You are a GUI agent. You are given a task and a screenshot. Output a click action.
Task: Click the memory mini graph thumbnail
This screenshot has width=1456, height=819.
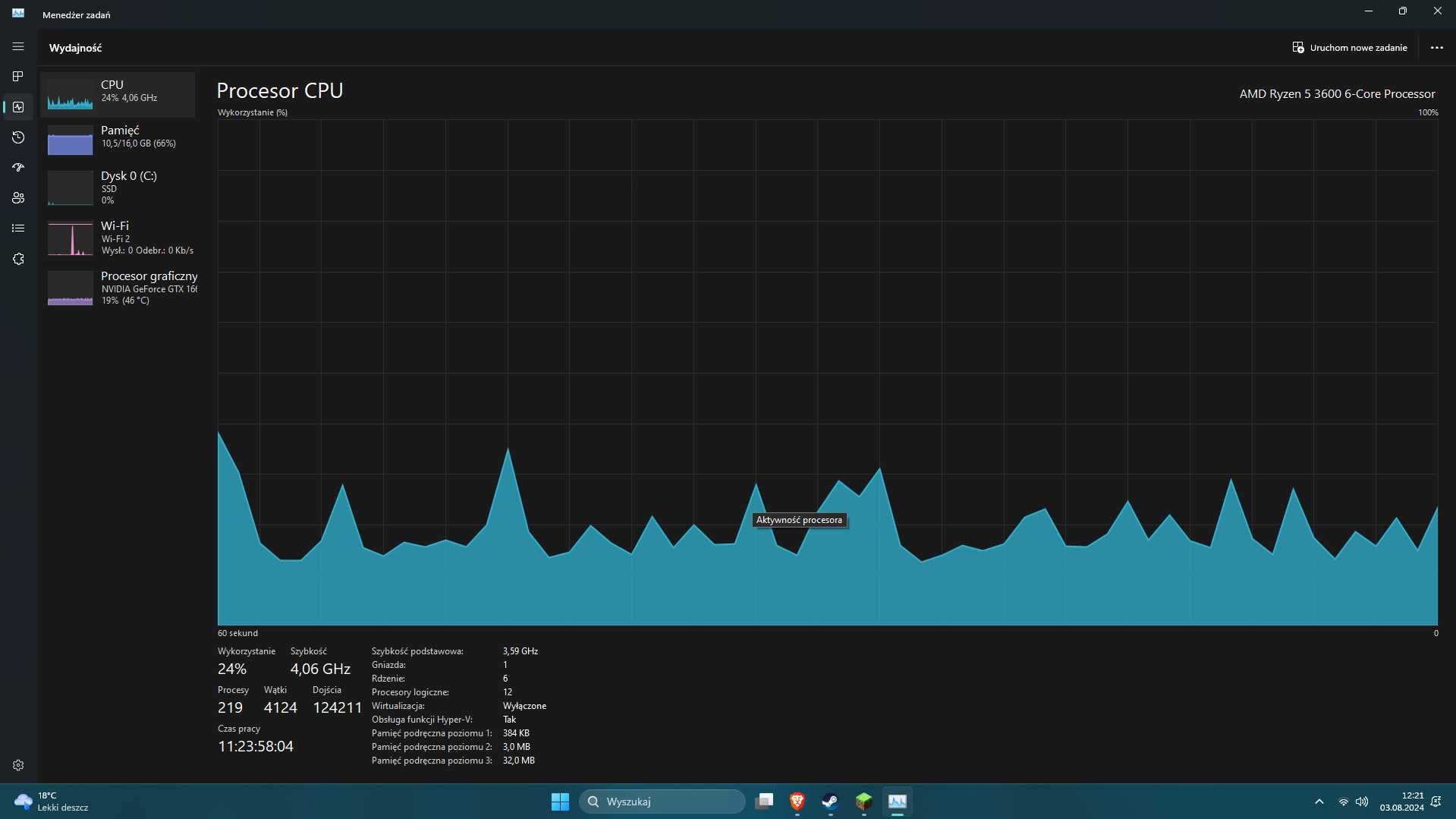[71, 140]
